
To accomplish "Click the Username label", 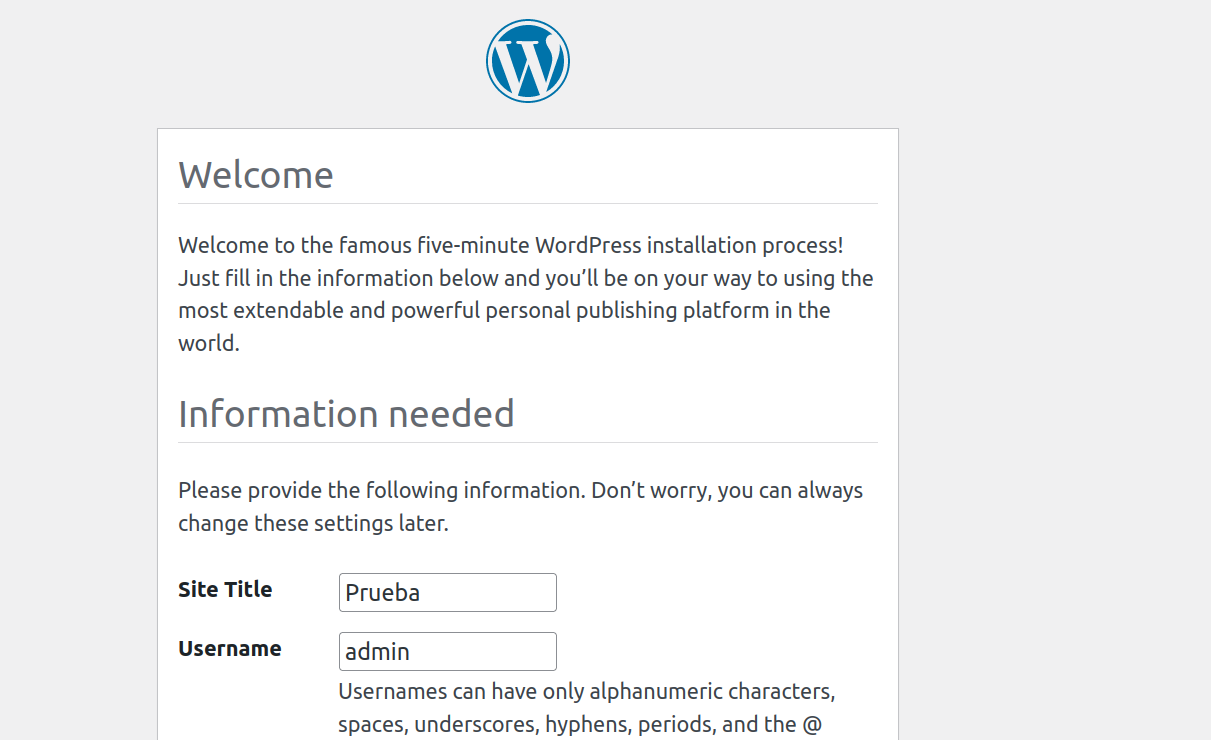I will tap(230, 649).
